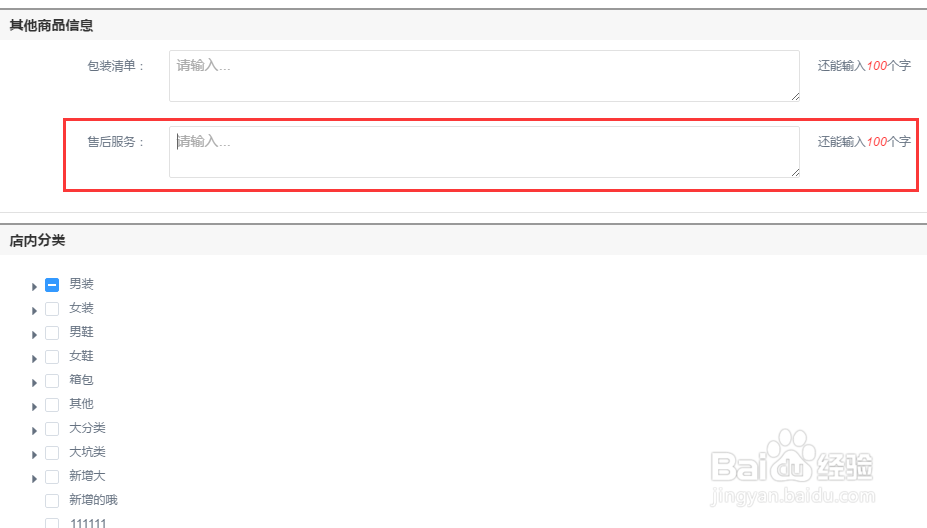Focus the 售后服务 text area
Viewport: 927px width, 528px height.
point(484,152)
